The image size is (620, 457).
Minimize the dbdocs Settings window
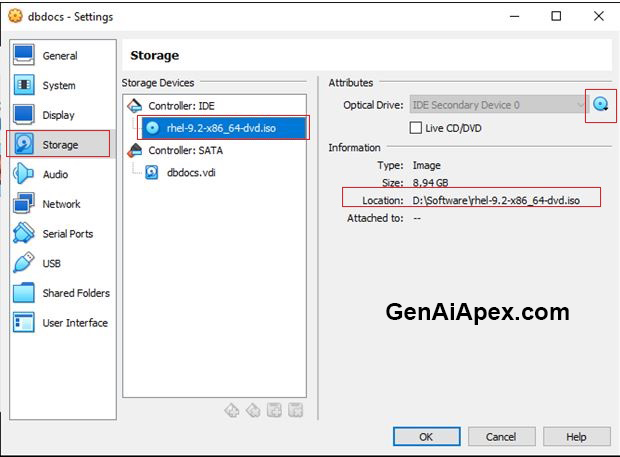(x=514, y=16)
